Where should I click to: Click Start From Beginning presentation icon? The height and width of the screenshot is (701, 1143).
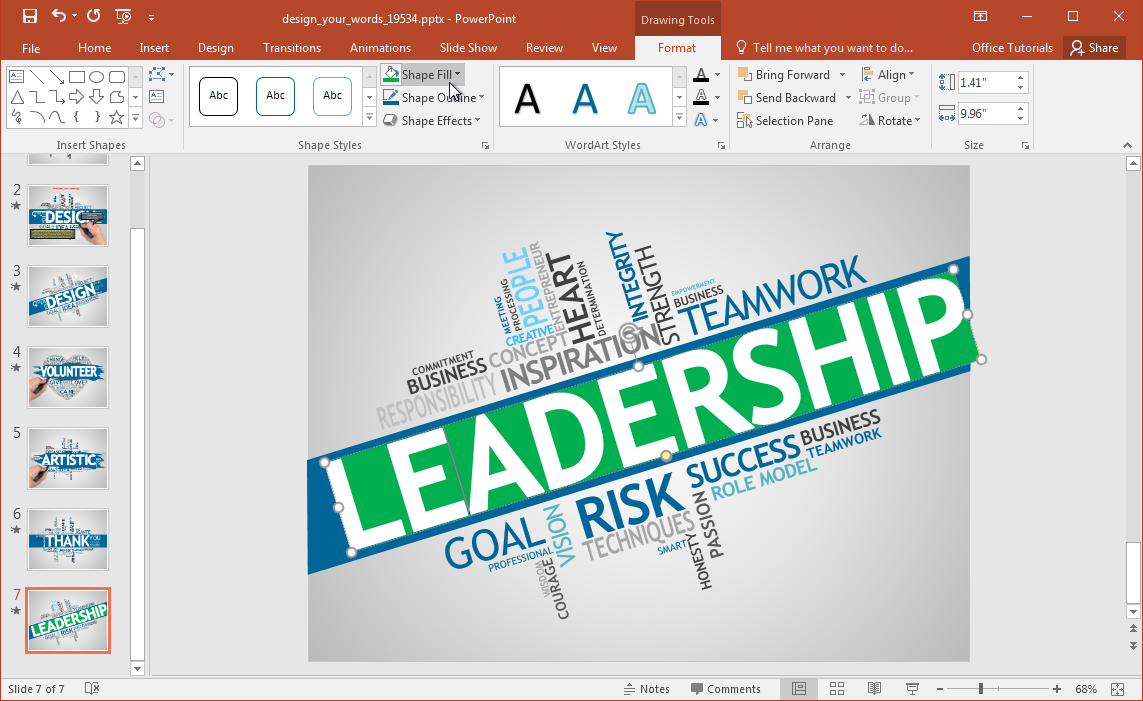[123, 16]
